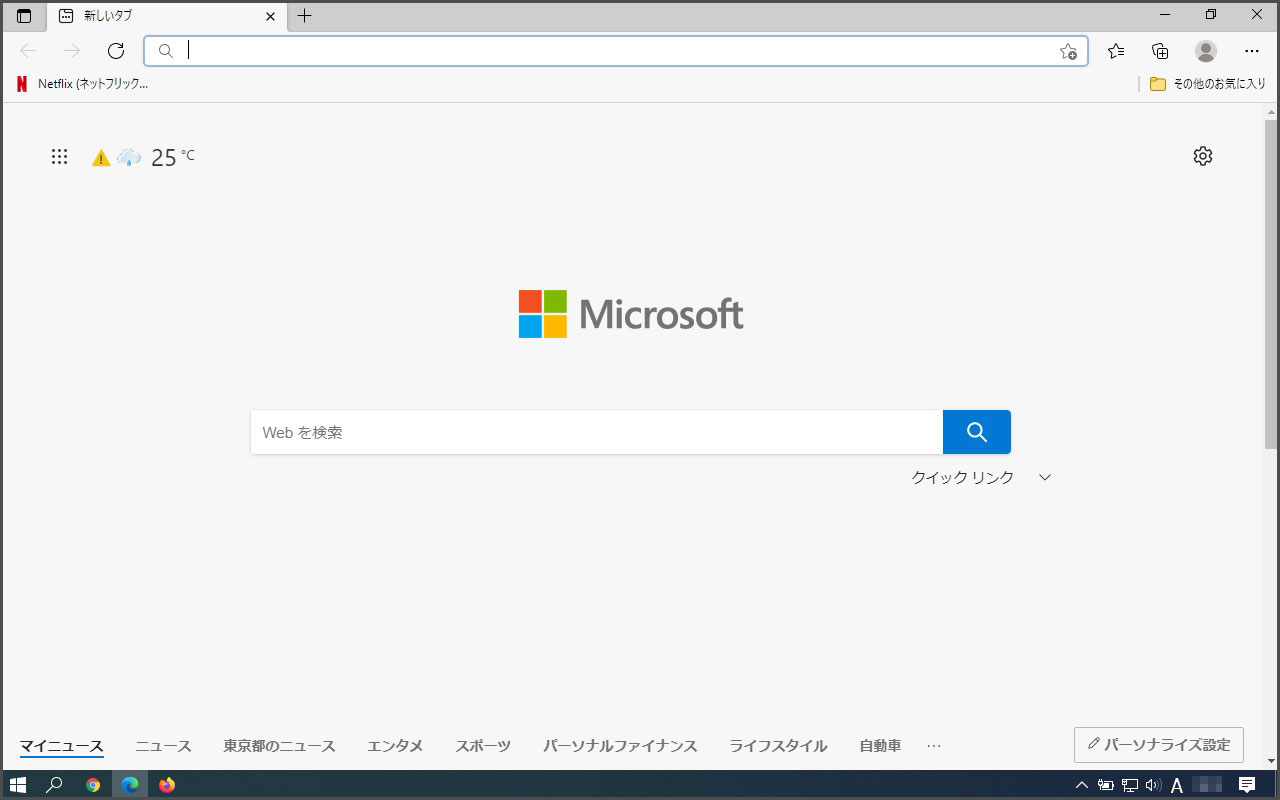The width and height of the screenshot is (1280, 800).
Task: Open the 東京都のニュース tab
Action: (x=279, y=746)
